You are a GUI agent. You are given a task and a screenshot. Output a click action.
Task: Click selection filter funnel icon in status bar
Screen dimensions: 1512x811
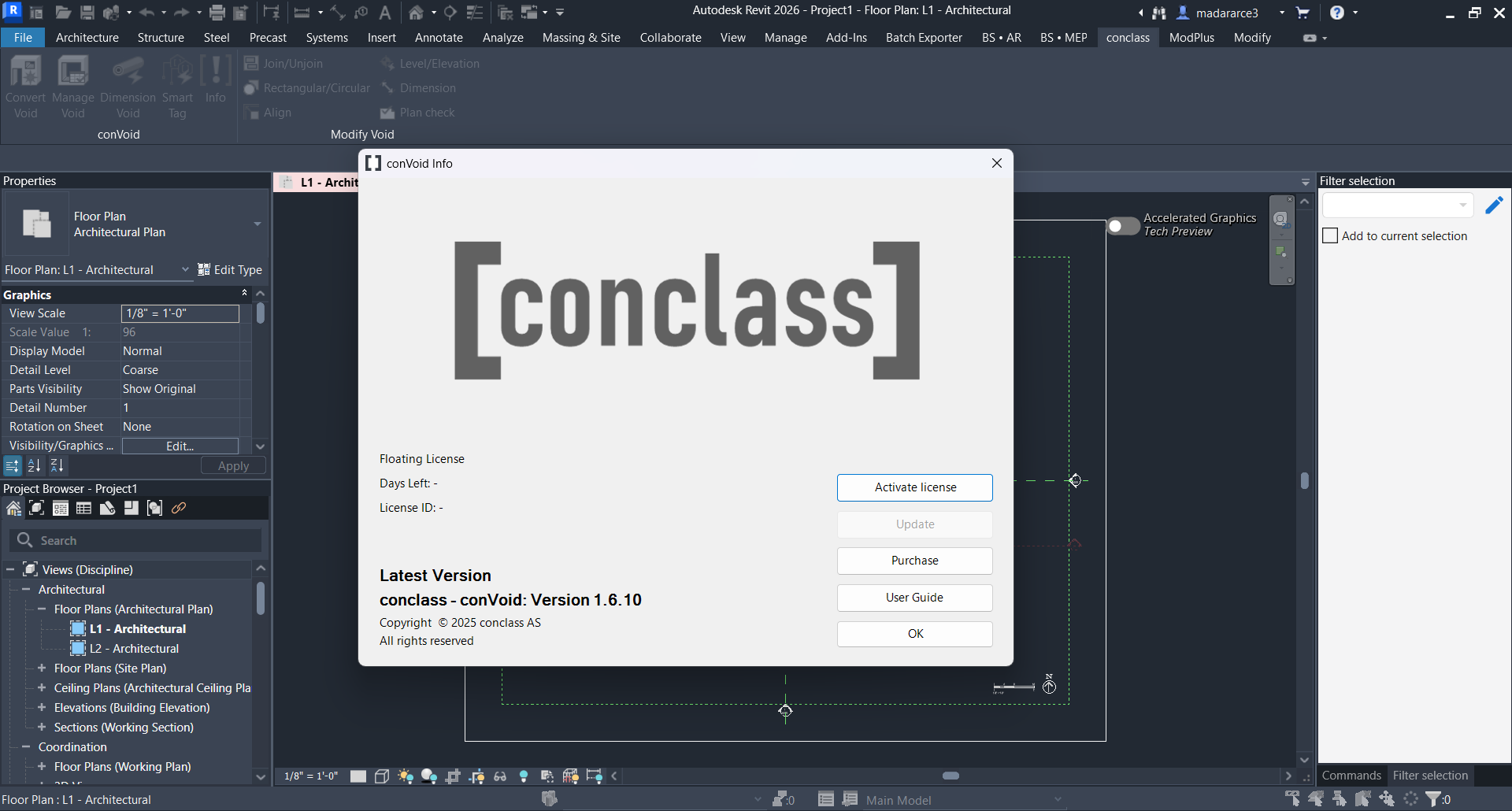tap(1433, 799)
